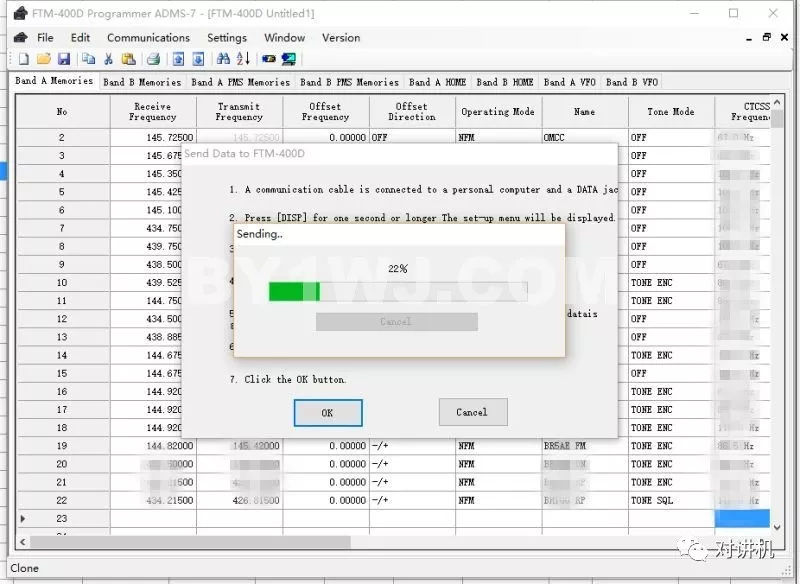
Task: Switch to the Band B PMS Memories tab
Action: point(349,82)
